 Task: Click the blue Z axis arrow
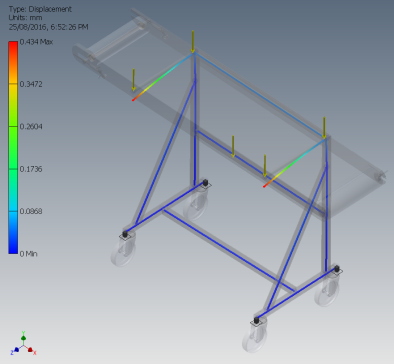coord(16,350)
